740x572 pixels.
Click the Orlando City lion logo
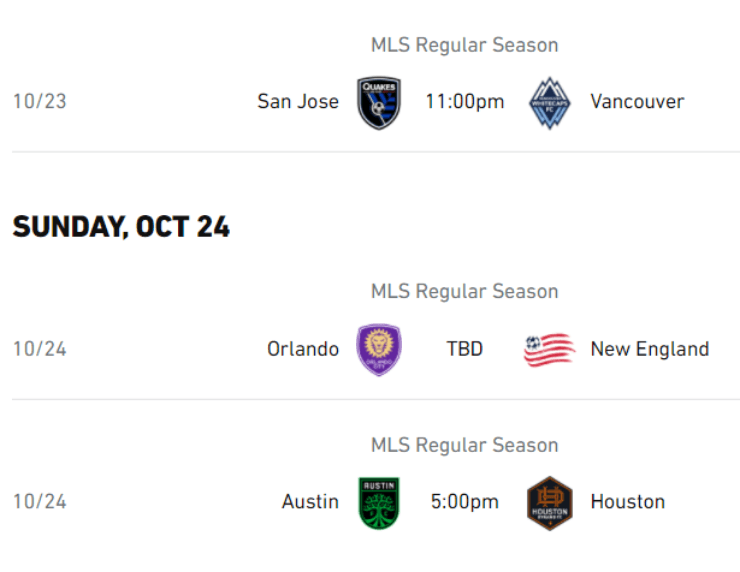[379, 349]
